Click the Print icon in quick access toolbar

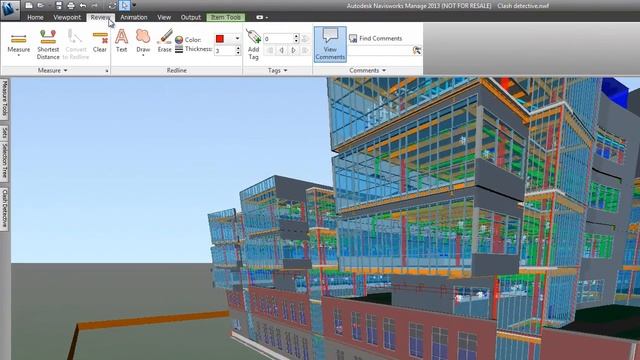pos(71,6)
